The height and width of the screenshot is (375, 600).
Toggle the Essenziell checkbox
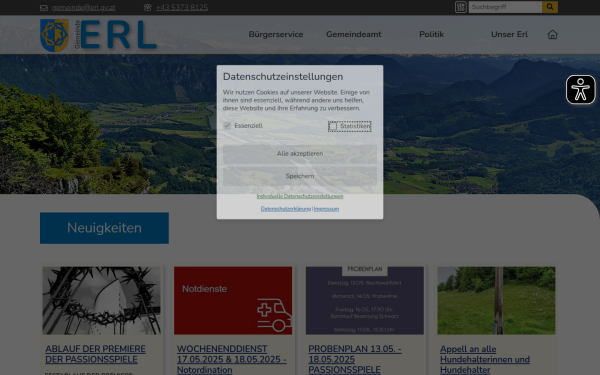(227, 126)
